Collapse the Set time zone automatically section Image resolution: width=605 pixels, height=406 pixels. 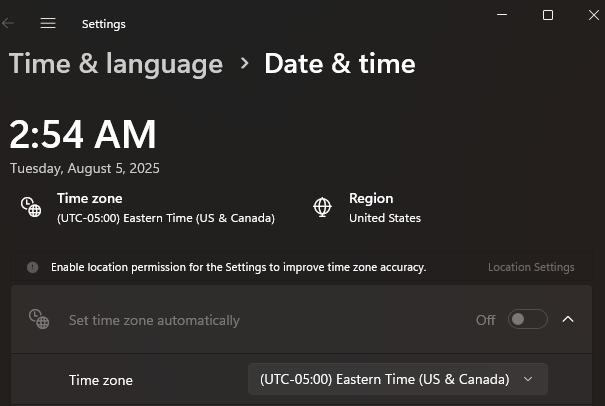(x=568, y=319)
